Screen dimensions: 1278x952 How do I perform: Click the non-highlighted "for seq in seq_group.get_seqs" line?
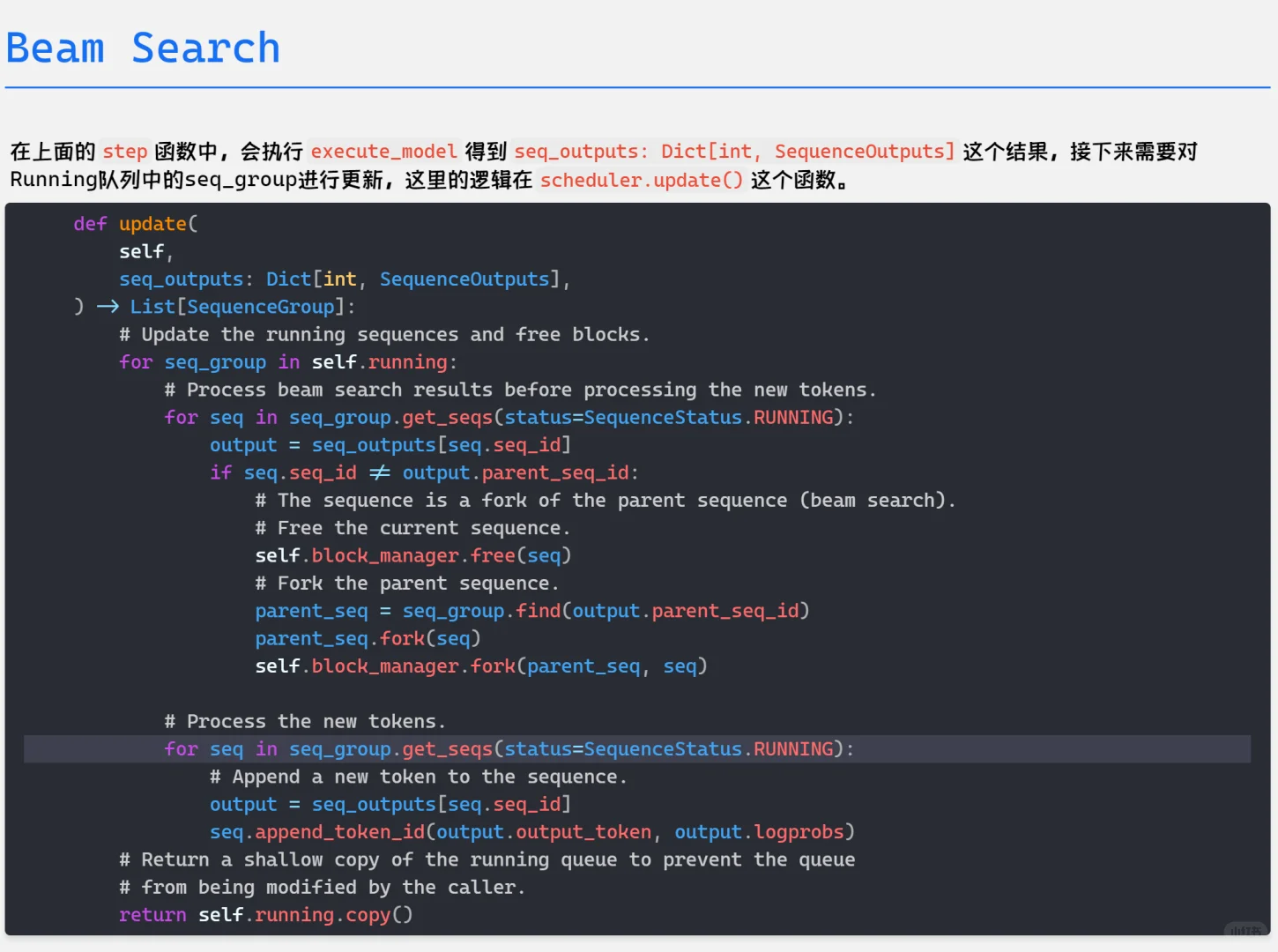[509, 418]
